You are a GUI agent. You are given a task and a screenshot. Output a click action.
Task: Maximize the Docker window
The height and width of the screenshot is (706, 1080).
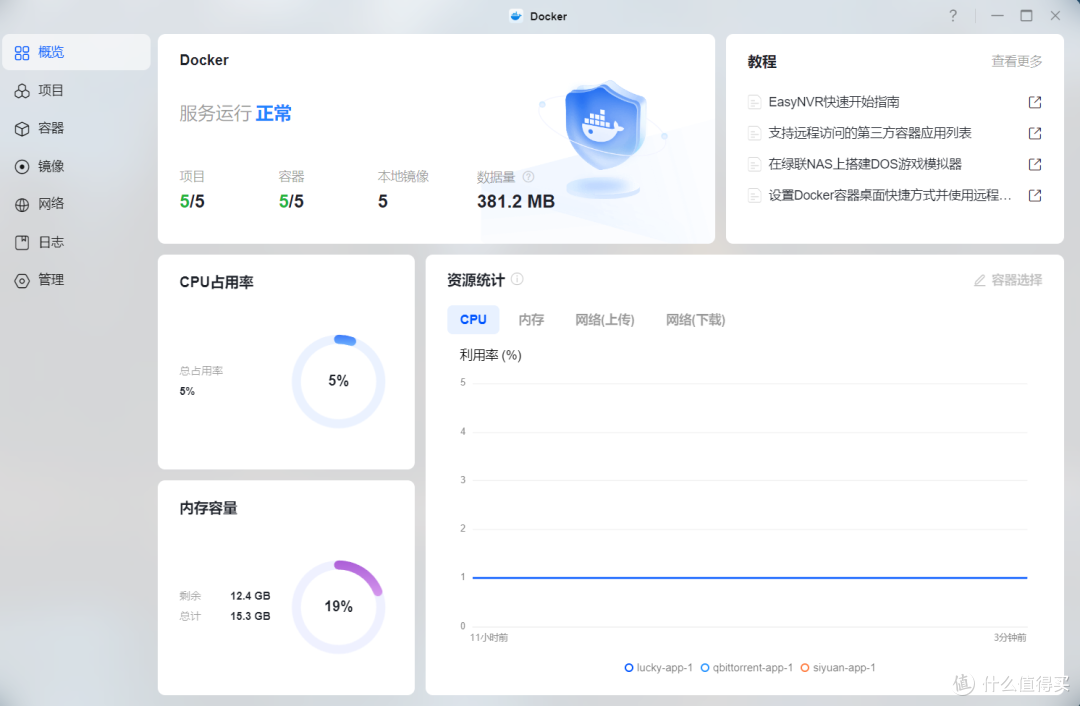click(x=1026, y=16)
